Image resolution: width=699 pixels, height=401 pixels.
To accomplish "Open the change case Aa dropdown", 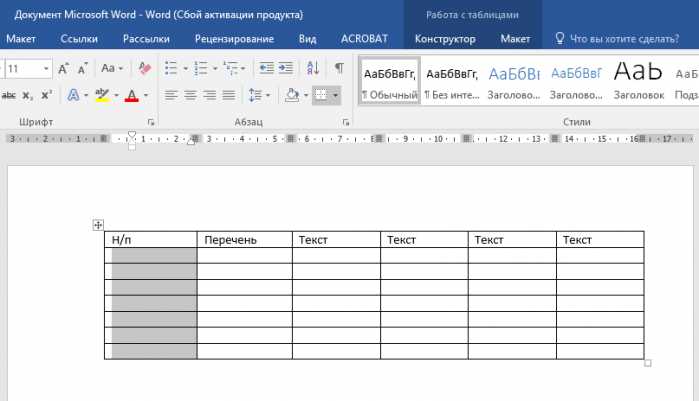I will (112, 68).
